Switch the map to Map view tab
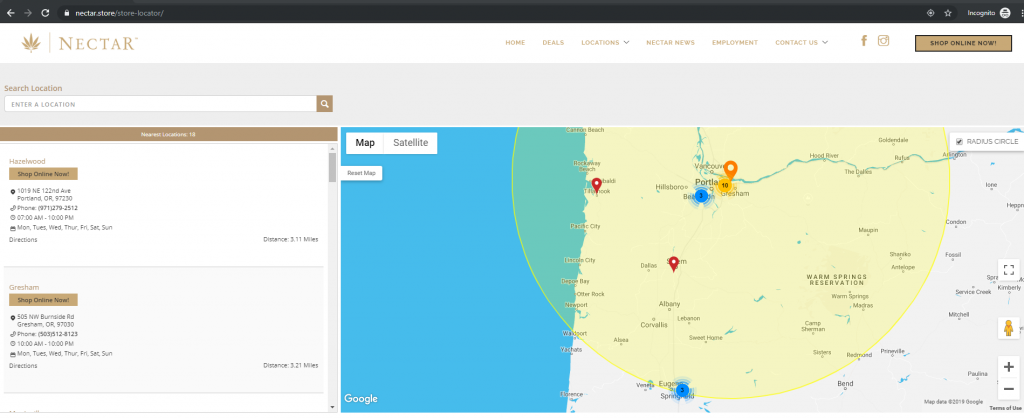This screenshot has height=418, width=1024. [365, 143]
